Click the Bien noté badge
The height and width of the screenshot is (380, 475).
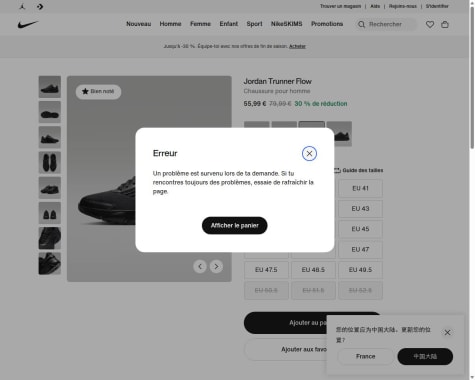(98, 92)
